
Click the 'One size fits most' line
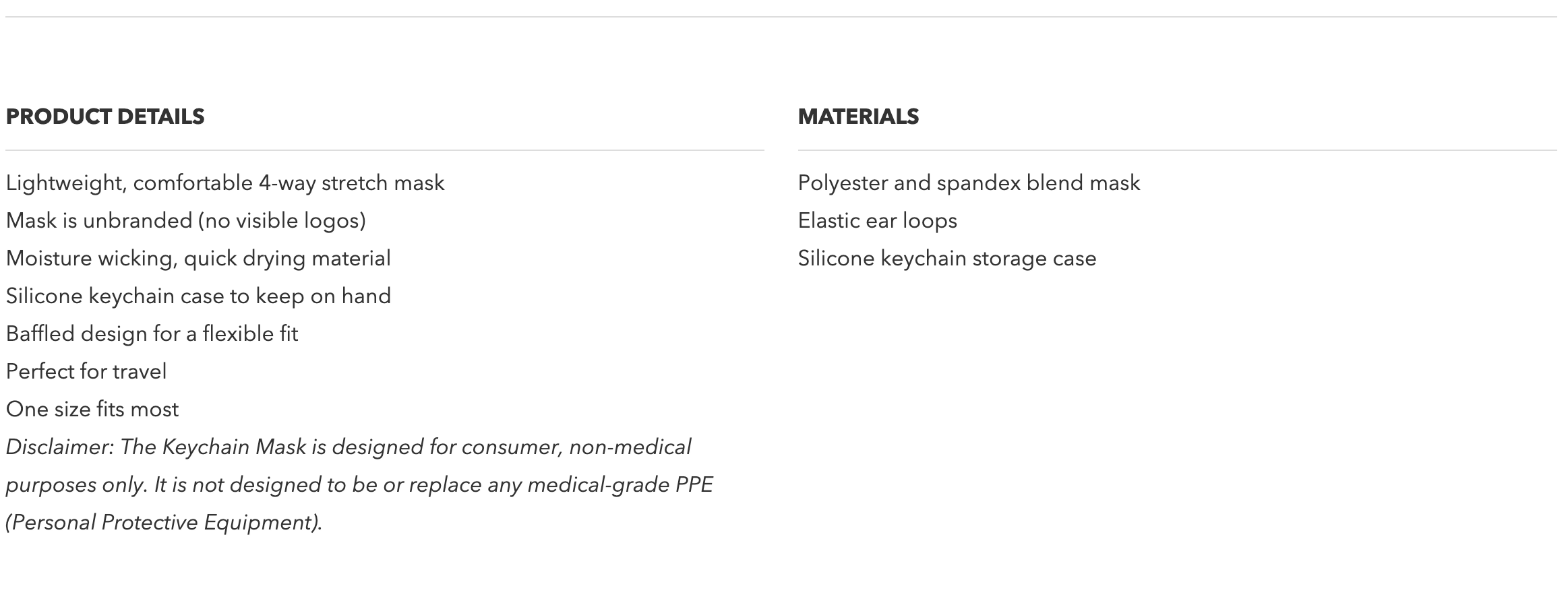pos(92,410)
